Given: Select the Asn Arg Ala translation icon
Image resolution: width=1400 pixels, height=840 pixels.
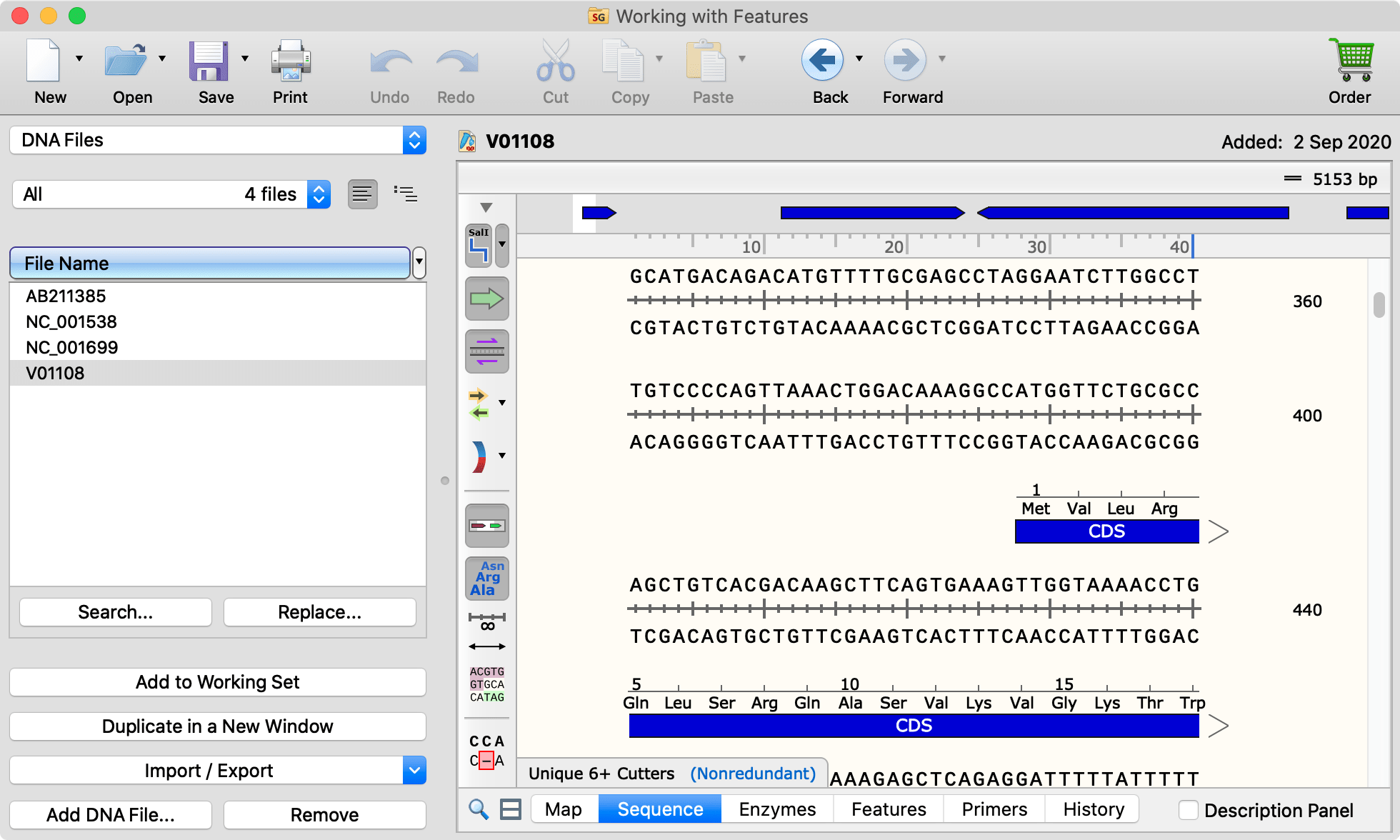Looking at the screenshot, I should coord(487,579).
